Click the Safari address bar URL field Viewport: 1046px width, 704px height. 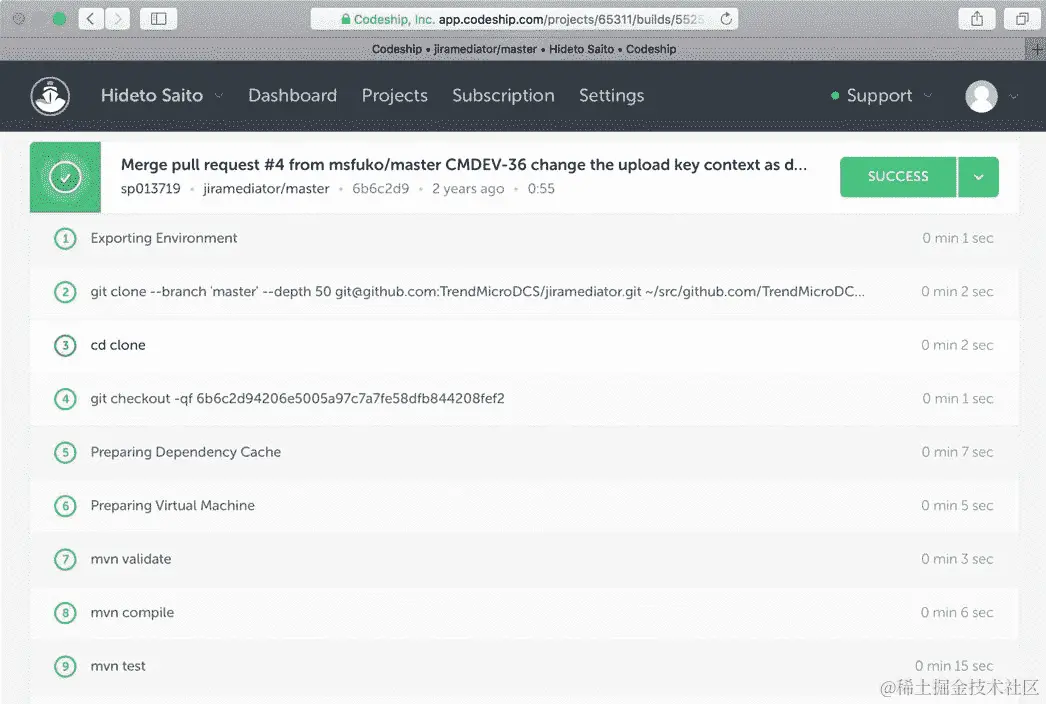coord(524,19)
